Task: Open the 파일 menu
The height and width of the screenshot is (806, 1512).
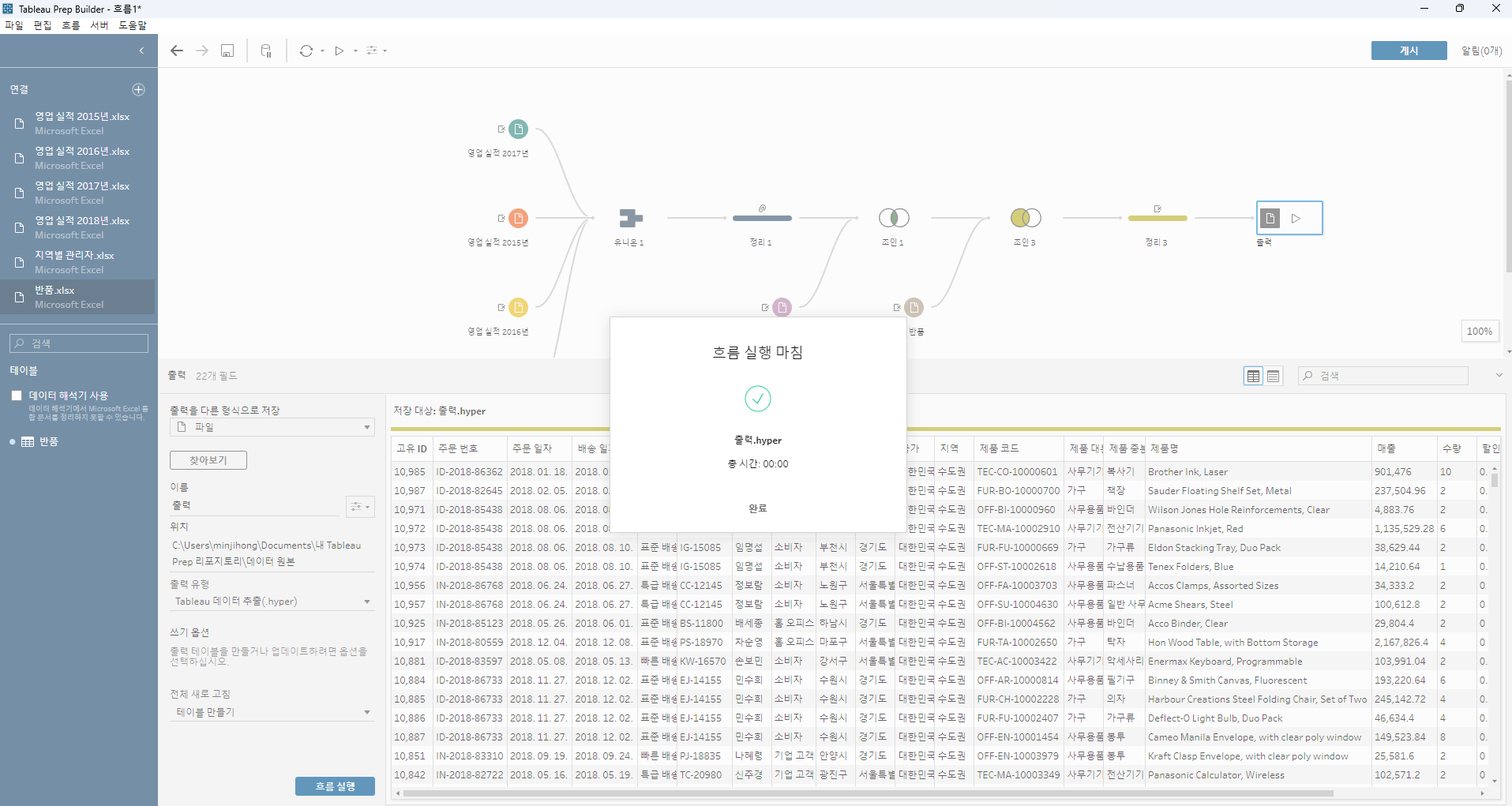Action: click(x=14, y=25)
